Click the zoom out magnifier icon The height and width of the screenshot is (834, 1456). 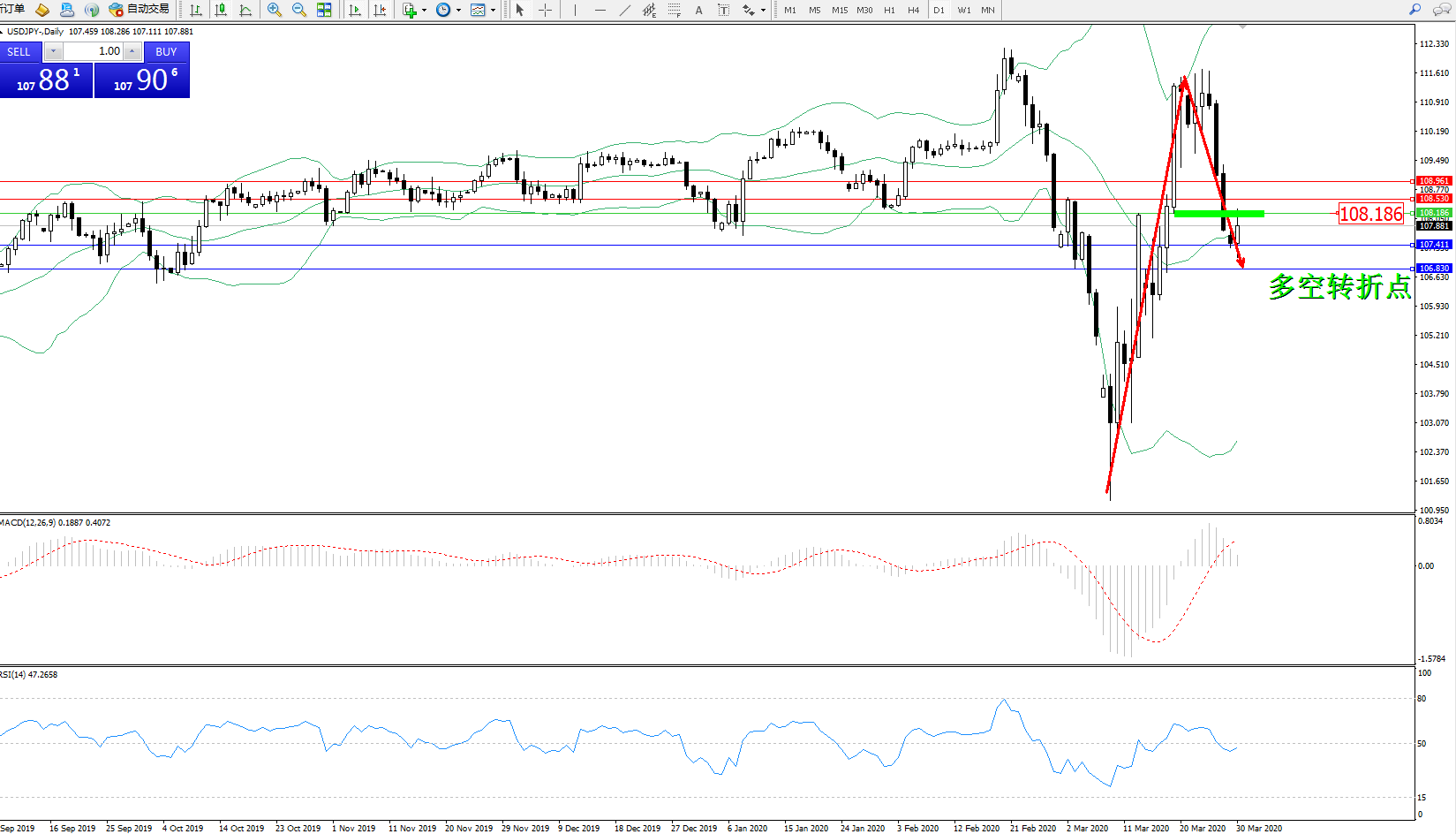tap(299, 10)
